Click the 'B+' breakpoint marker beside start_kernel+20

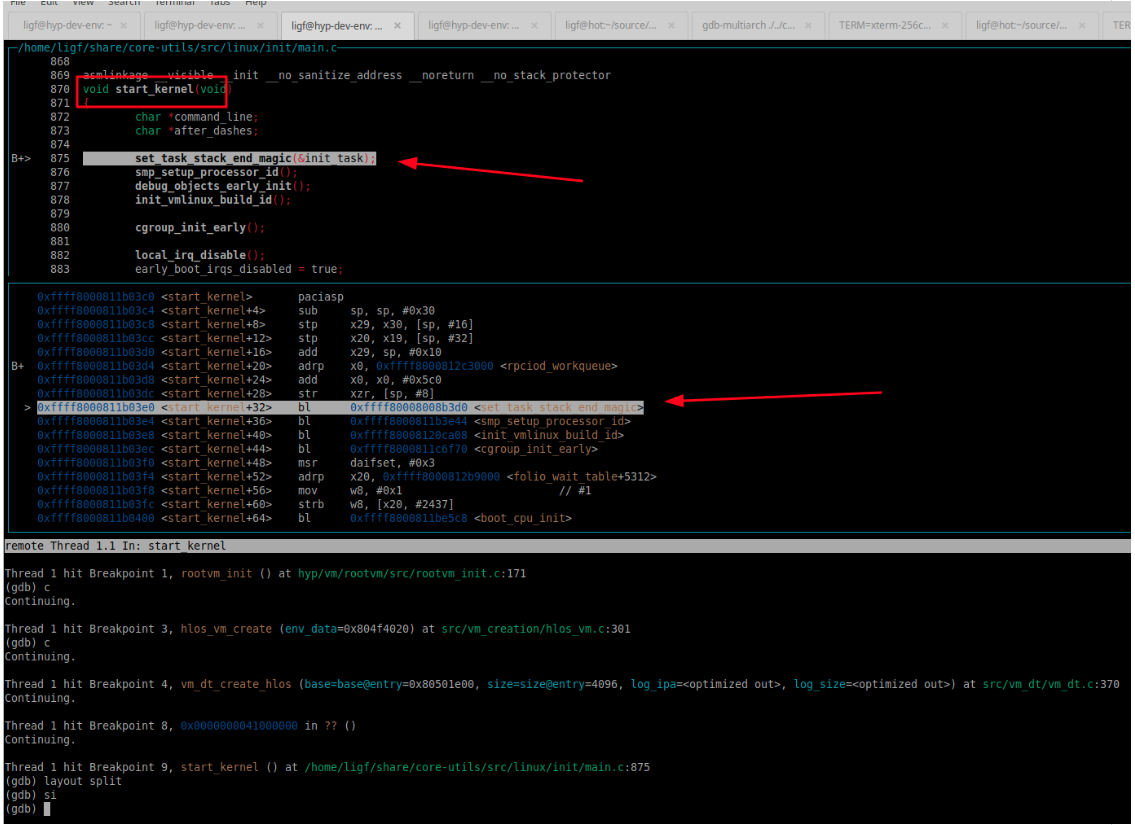click(17, 366)
